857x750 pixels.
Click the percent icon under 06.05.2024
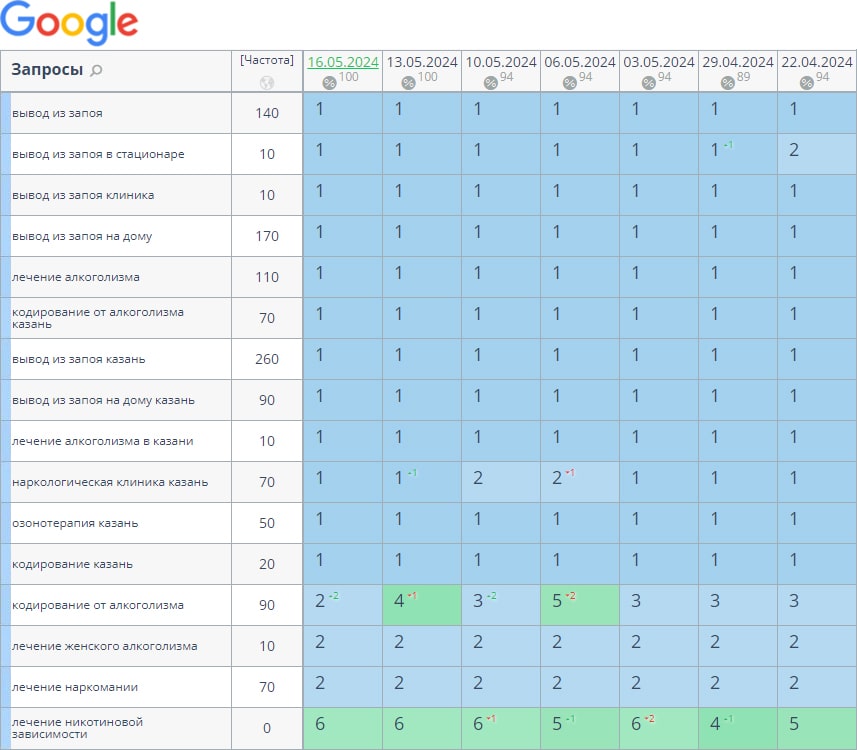[569, 82]
